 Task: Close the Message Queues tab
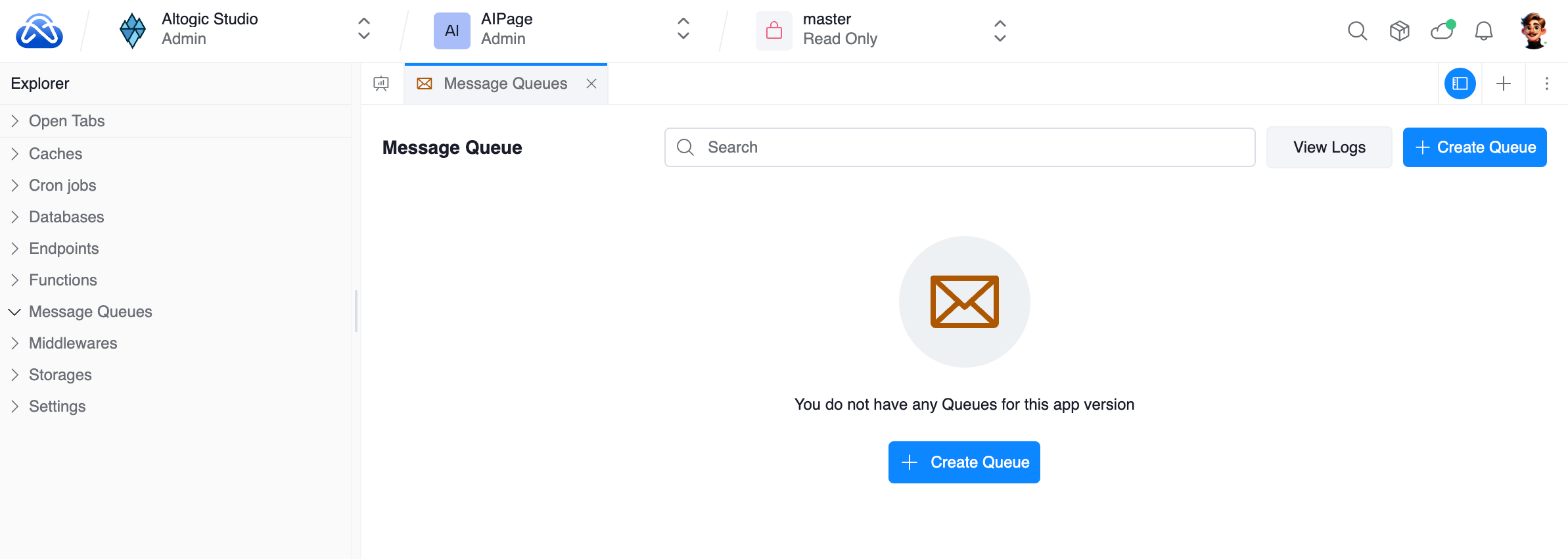pyautogui.click(x=591, y=84)
